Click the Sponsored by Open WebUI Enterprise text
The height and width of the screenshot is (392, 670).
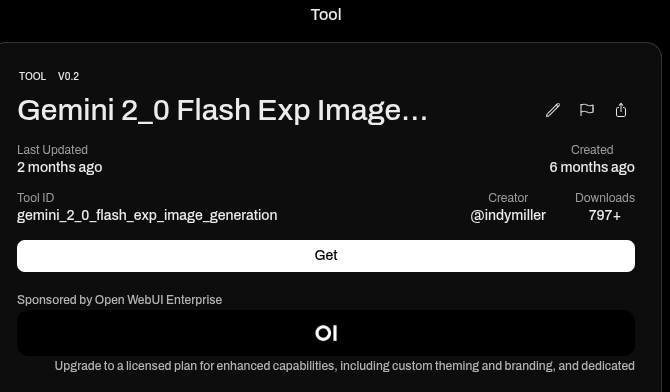click(119, 300)
